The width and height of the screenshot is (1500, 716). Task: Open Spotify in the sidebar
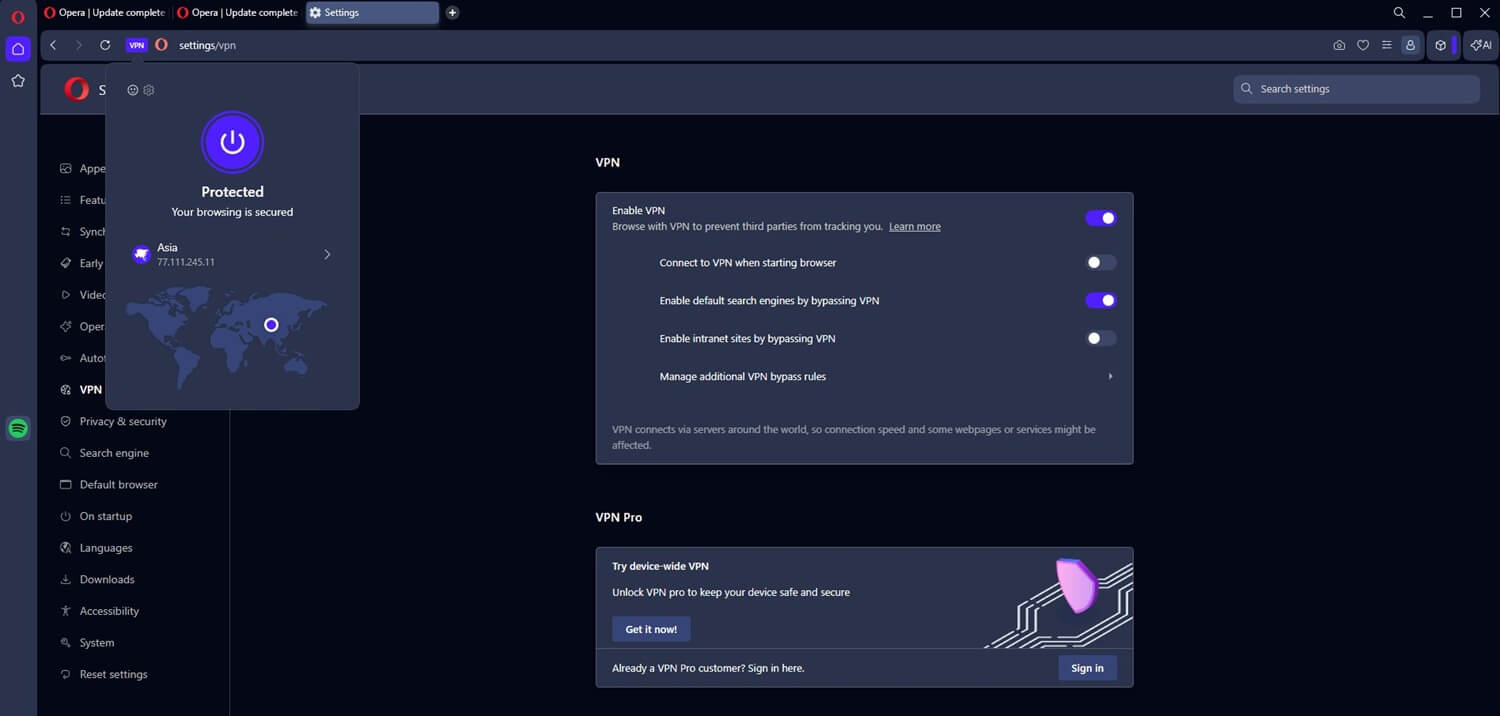18,428
